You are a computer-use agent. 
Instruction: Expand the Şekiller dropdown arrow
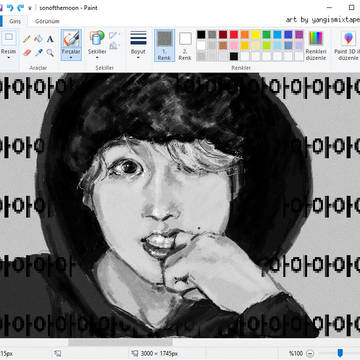[97, 58]
